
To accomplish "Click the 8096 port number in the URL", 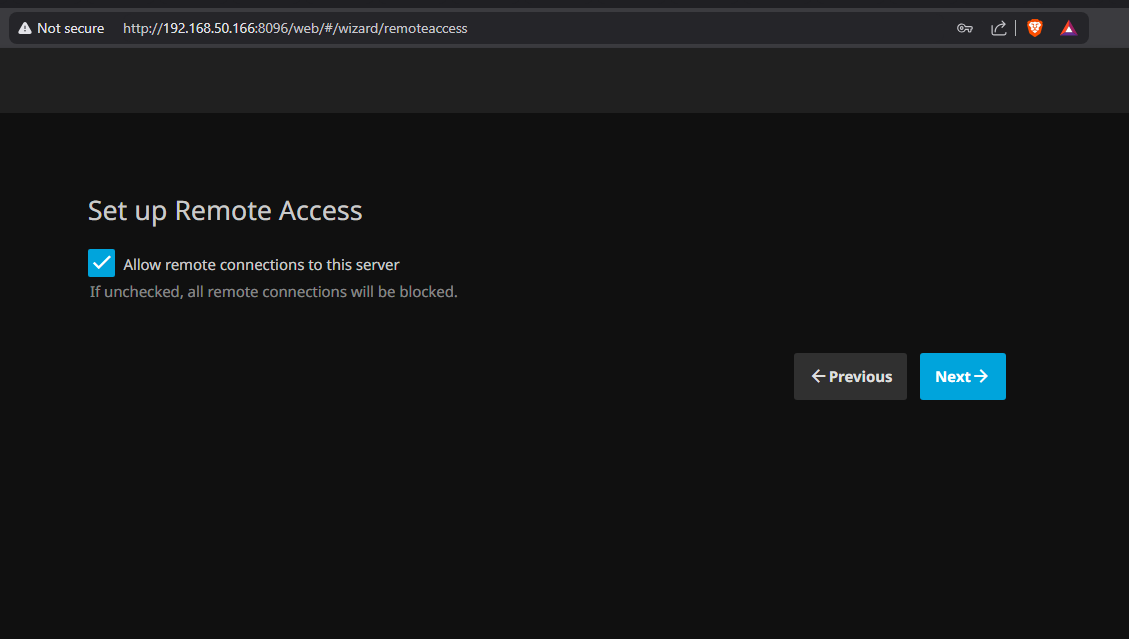I will tap(274, 28).
